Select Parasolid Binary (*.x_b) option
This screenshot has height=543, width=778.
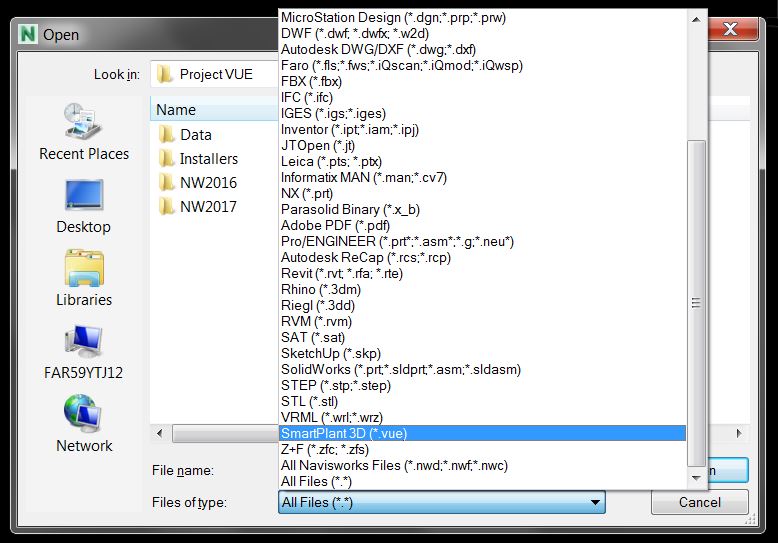coord(482,209)
